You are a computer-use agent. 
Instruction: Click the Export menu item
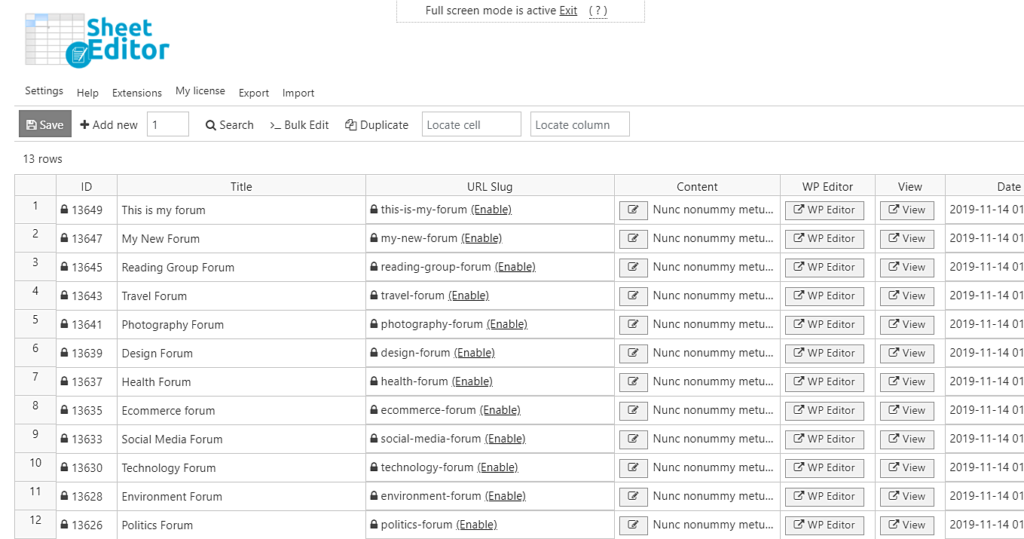(x=253, y=93)
